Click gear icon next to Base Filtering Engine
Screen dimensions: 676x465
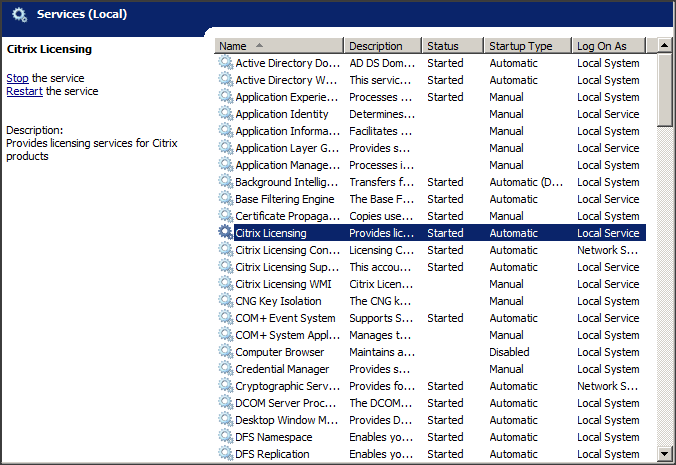[225, 199]
